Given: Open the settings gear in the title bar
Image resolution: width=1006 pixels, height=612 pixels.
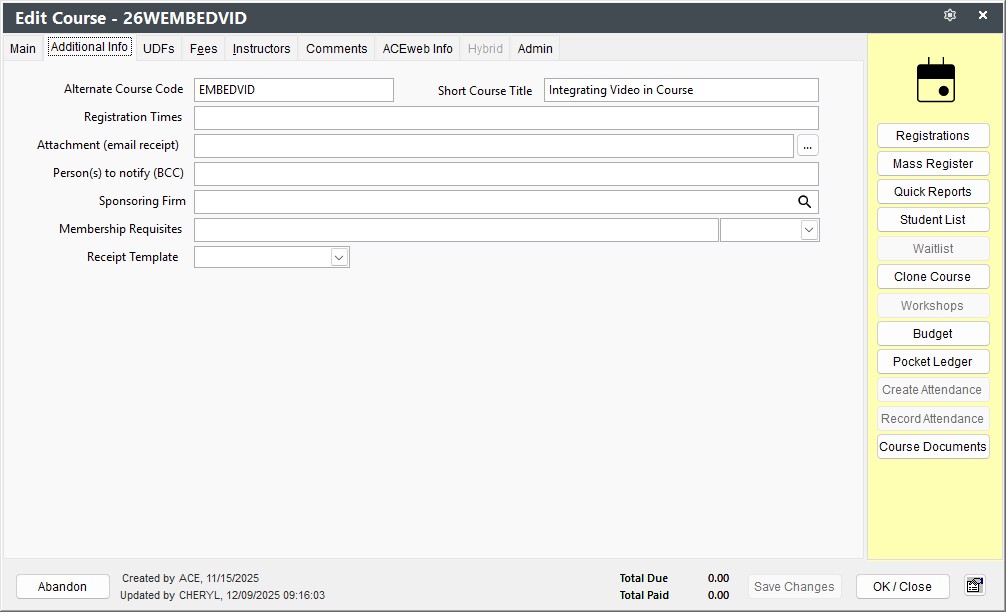Looking at the screenshot, I should pos(950,15).
